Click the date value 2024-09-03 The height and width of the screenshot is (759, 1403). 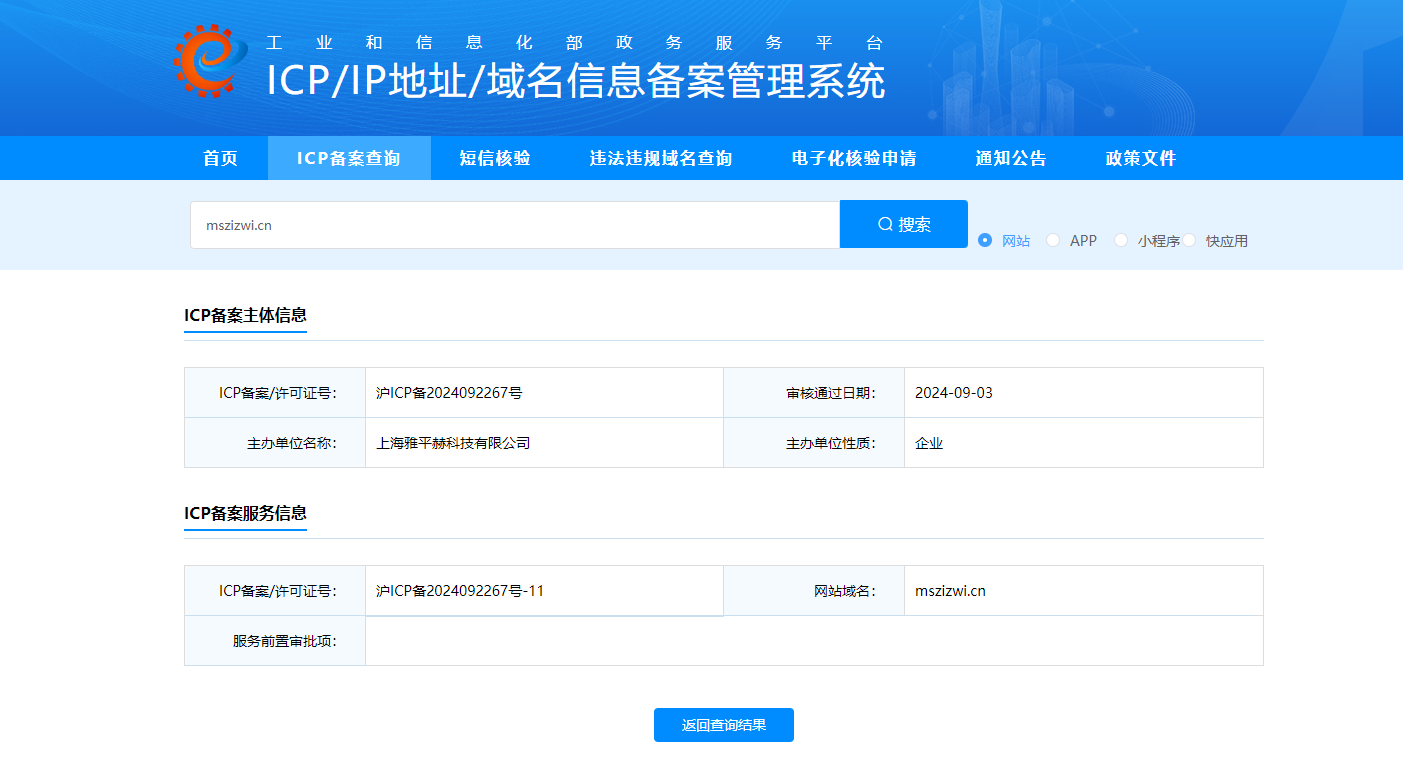pos(954,393)
